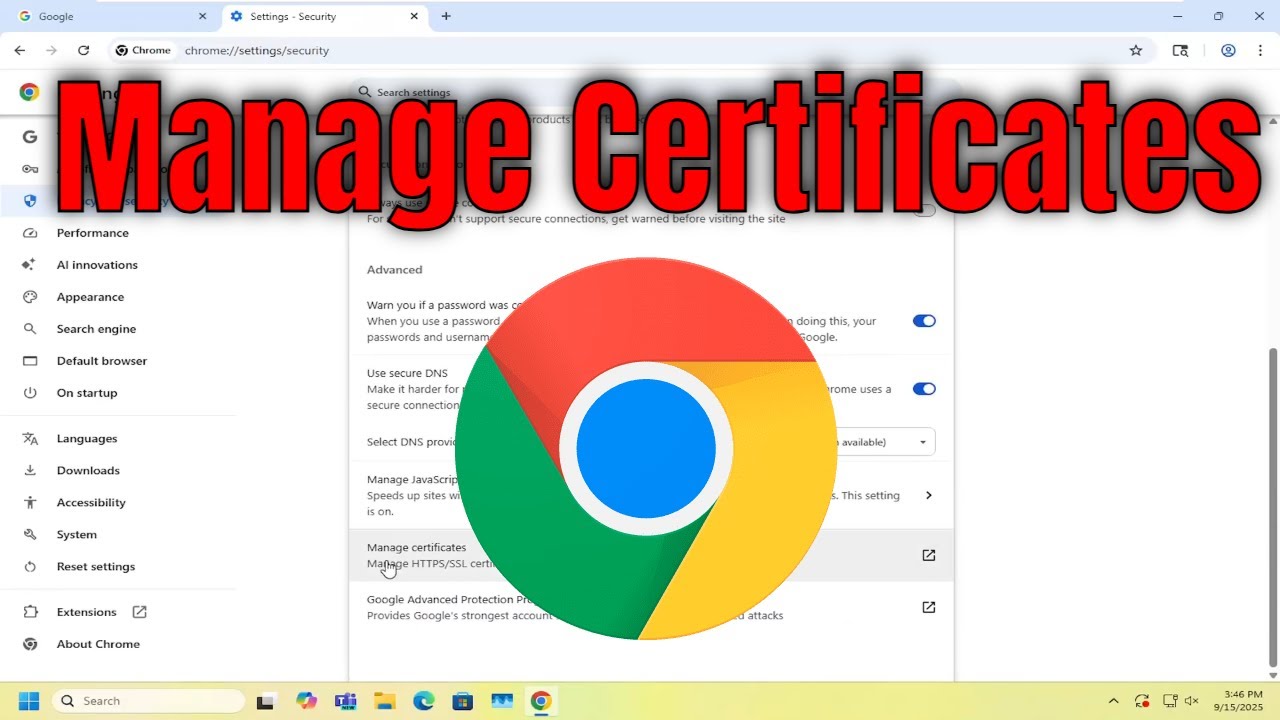Open AI innovations in sidebar
Screen dimensions: 1280x720
pos(97,265)
